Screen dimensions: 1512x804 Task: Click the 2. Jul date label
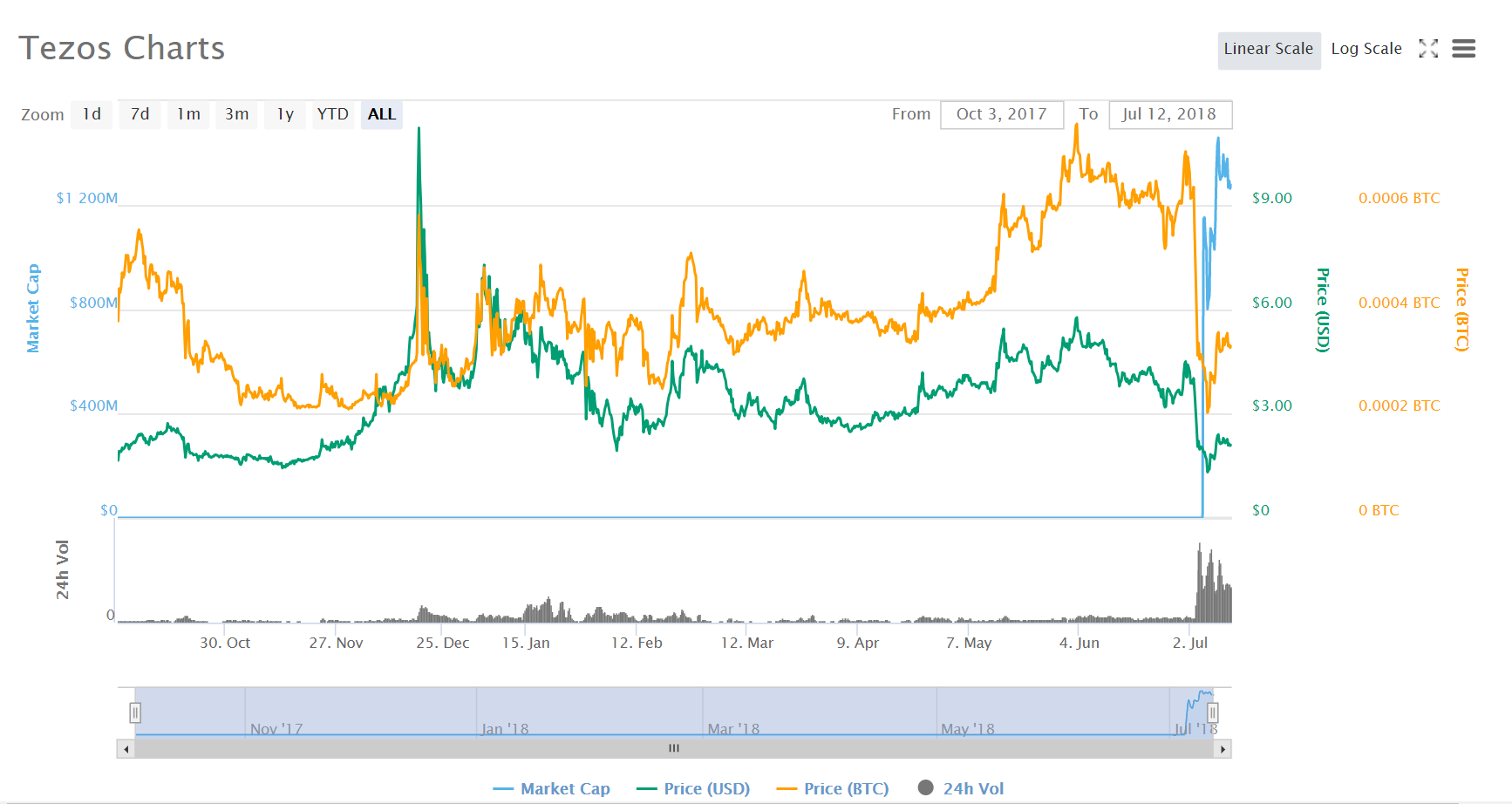tap(1190, 643)
